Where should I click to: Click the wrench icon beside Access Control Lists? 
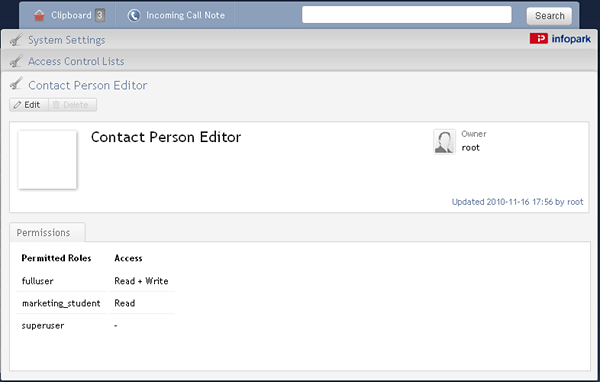[x=16, y=61]
